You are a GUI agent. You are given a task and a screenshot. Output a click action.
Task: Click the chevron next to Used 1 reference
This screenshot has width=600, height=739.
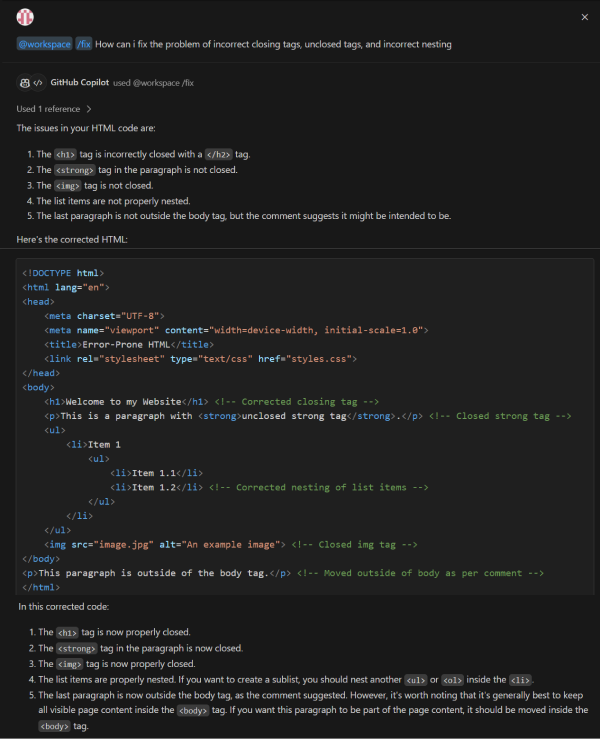(x=89, y=108)
